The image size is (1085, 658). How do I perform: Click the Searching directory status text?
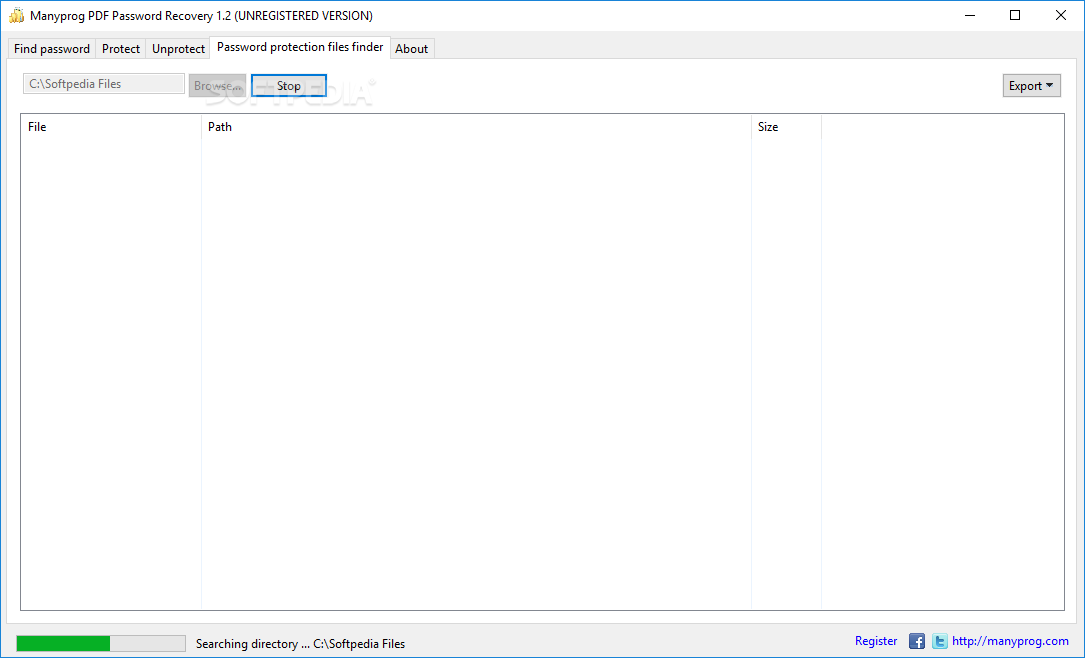300,643
